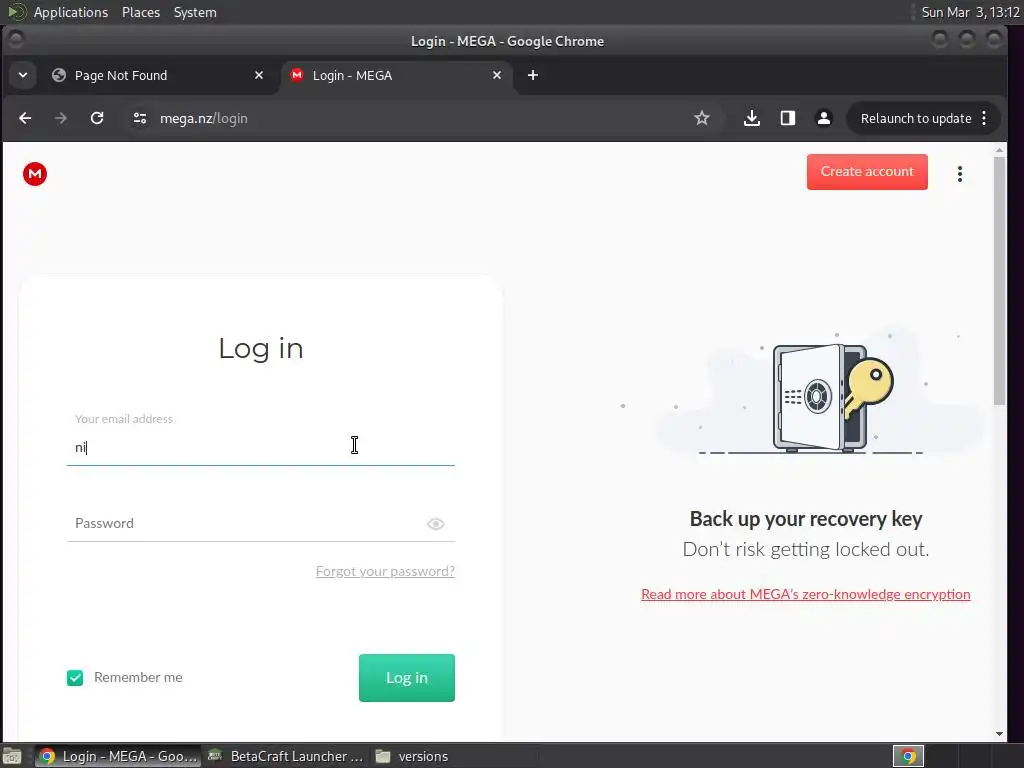Expand the tab search dropdown arrow
Viewport: 1024px width, 768px height.
pos(23,75)
